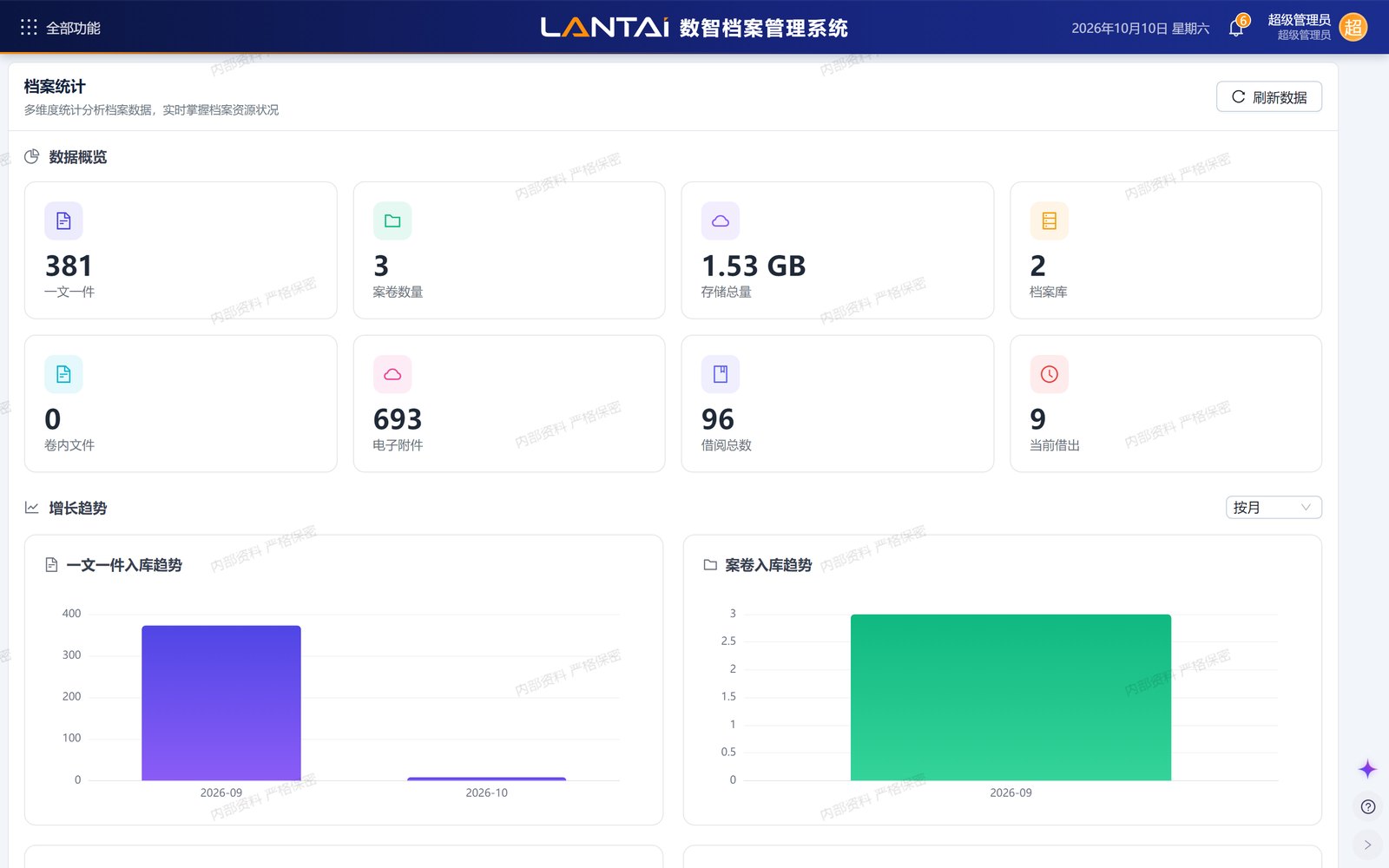The height and width of the screenshot is (868, 1389).
Task: Open the notification bell
Action: coord(1236,28)
